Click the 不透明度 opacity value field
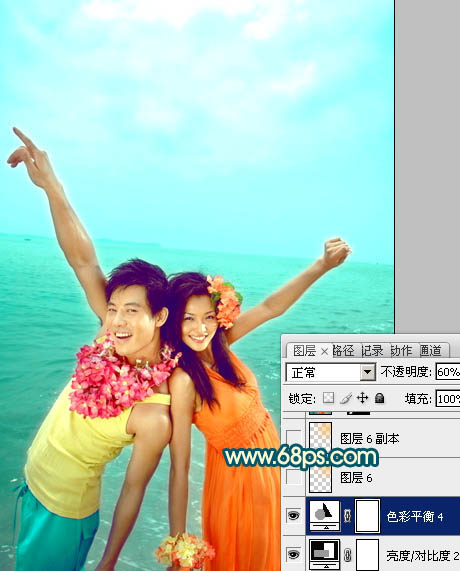Image resolution: width=460 pixels, height=571 pixels. (x=448, y=372)
